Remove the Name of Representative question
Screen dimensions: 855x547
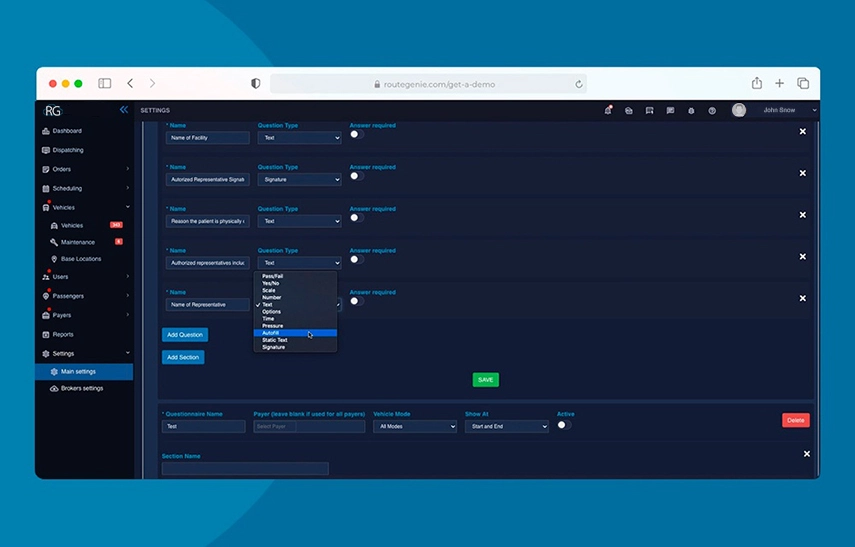click(803, 298)
